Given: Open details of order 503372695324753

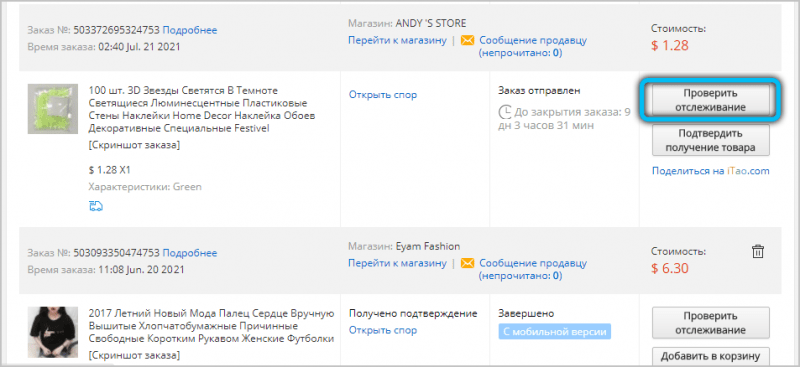Looking at the screenshot, I should (x=190, y=30).
